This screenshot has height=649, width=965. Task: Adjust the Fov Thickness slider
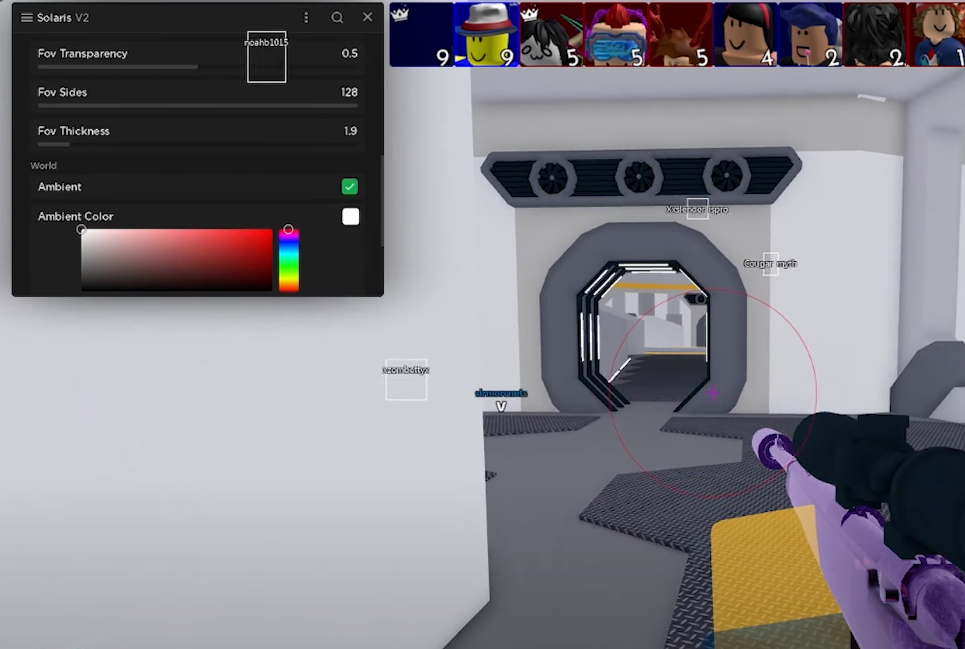(198, 144)
